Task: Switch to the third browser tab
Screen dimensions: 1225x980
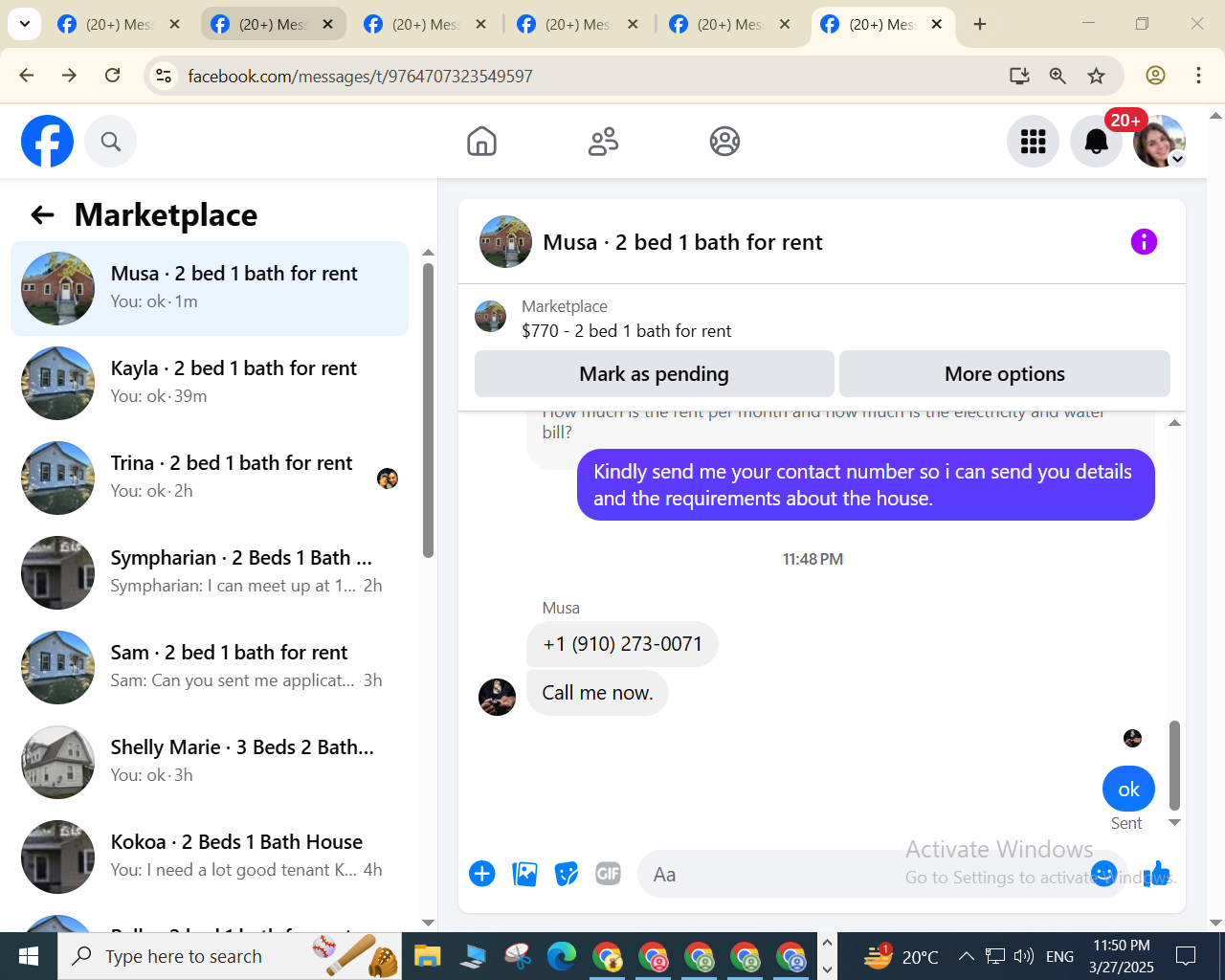Action: point(426,25)
